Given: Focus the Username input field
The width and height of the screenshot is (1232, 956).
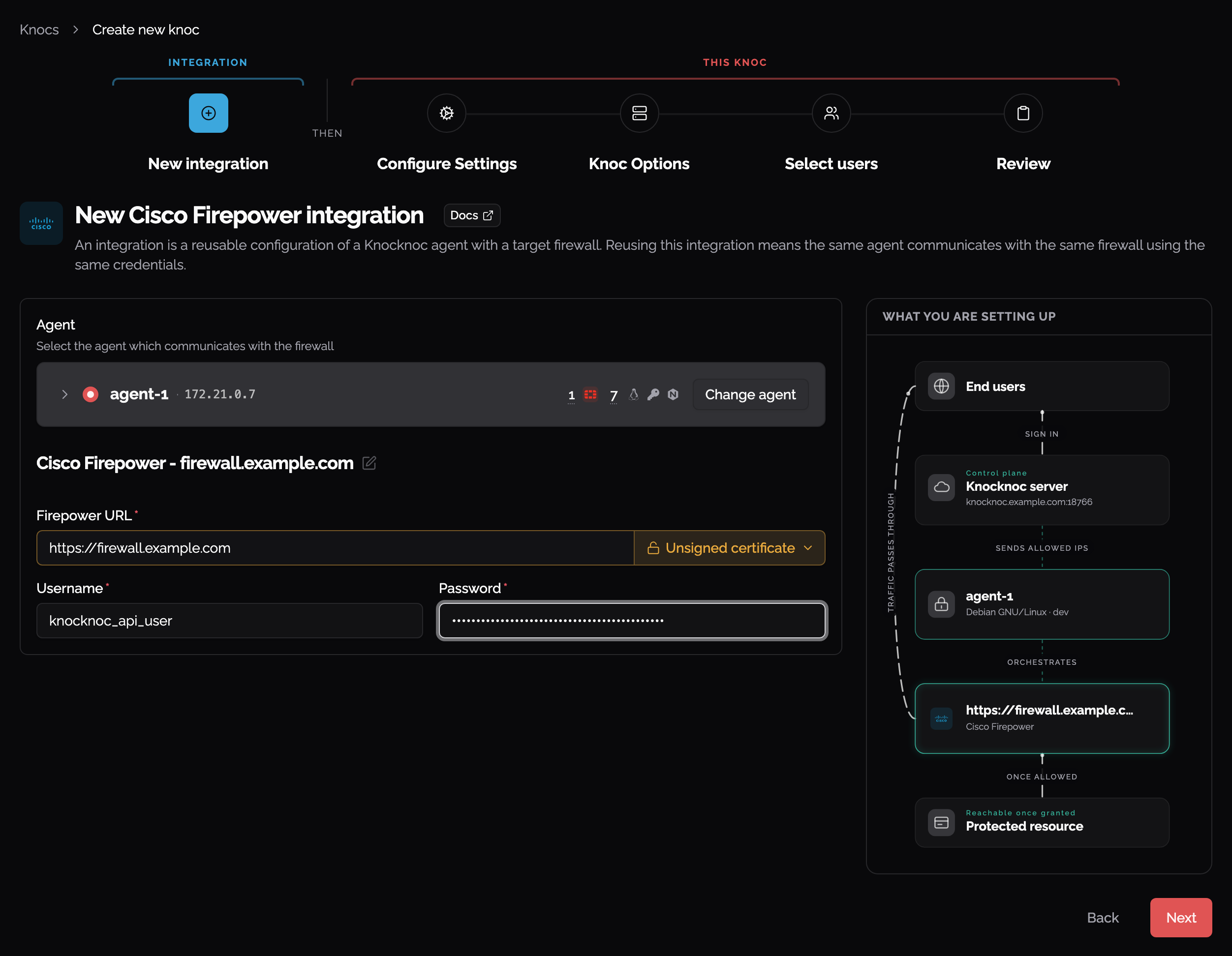Looking at the screenshot, I should pyautogui.click(x=229, y=620).
